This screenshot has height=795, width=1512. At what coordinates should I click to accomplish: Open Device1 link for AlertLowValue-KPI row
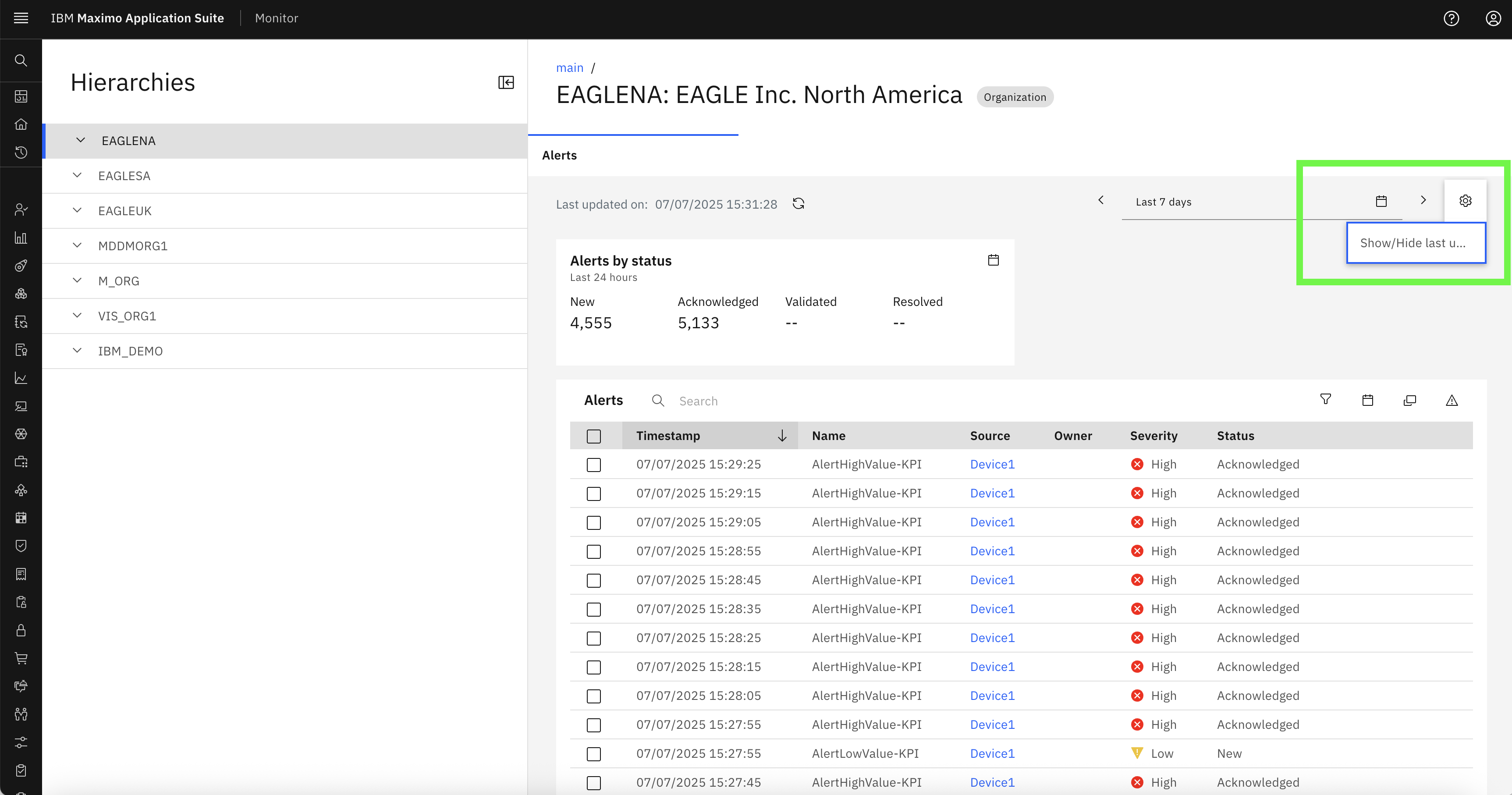(992, 753)
